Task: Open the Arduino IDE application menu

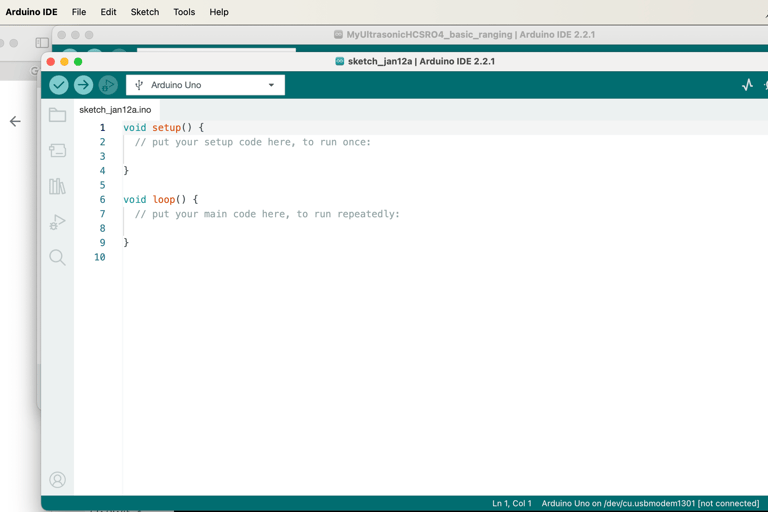Action: [x=31, y=12]
